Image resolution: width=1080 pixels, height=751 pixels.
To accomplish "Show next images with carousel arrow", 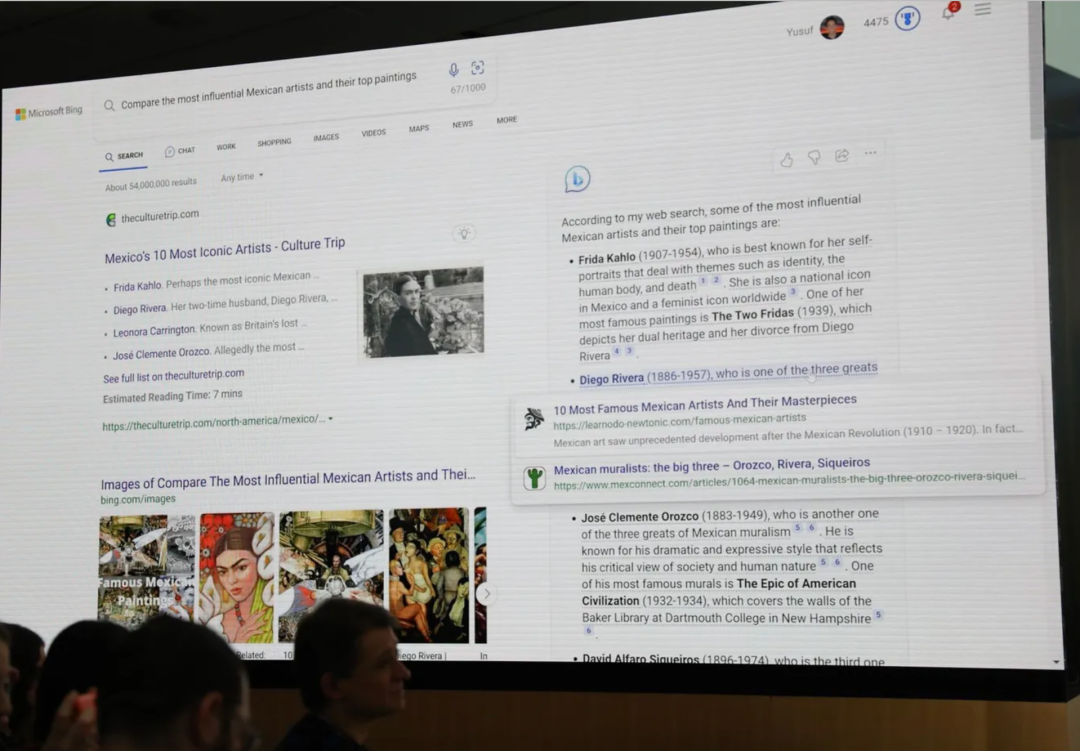I will (486, 594).
